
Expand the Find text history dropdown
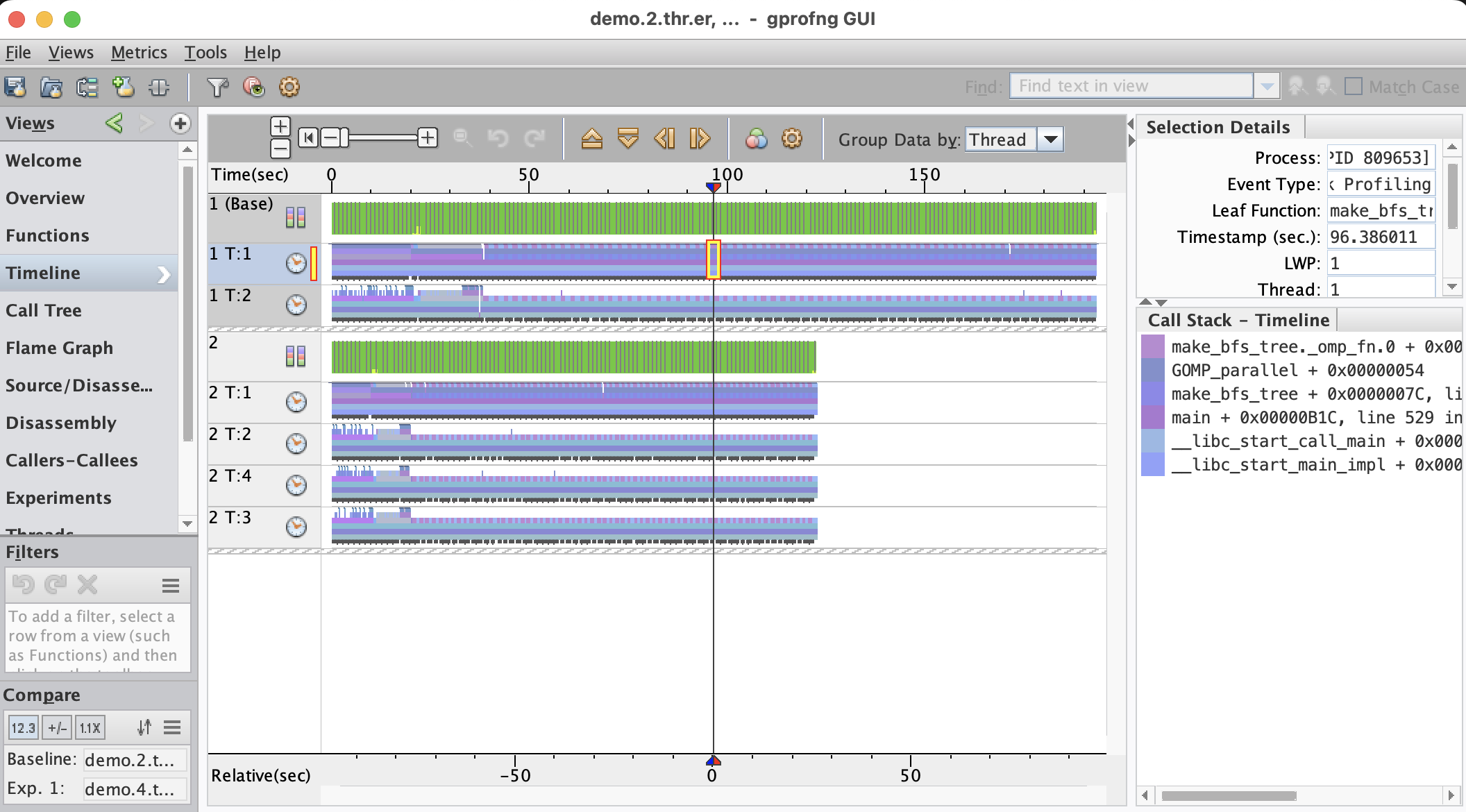pos(1267,87)
